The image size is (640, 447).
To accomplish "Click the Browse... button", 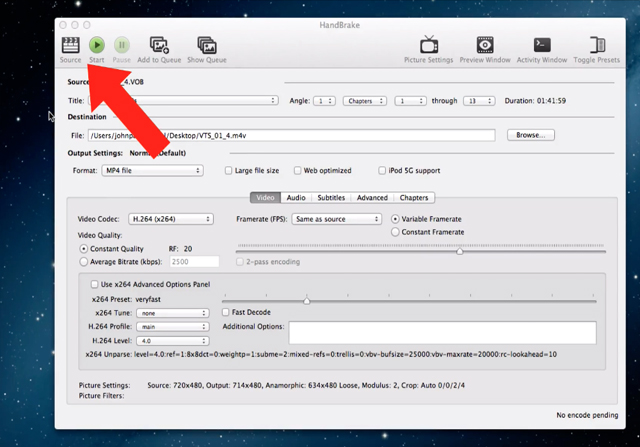I will pos(531,135).
